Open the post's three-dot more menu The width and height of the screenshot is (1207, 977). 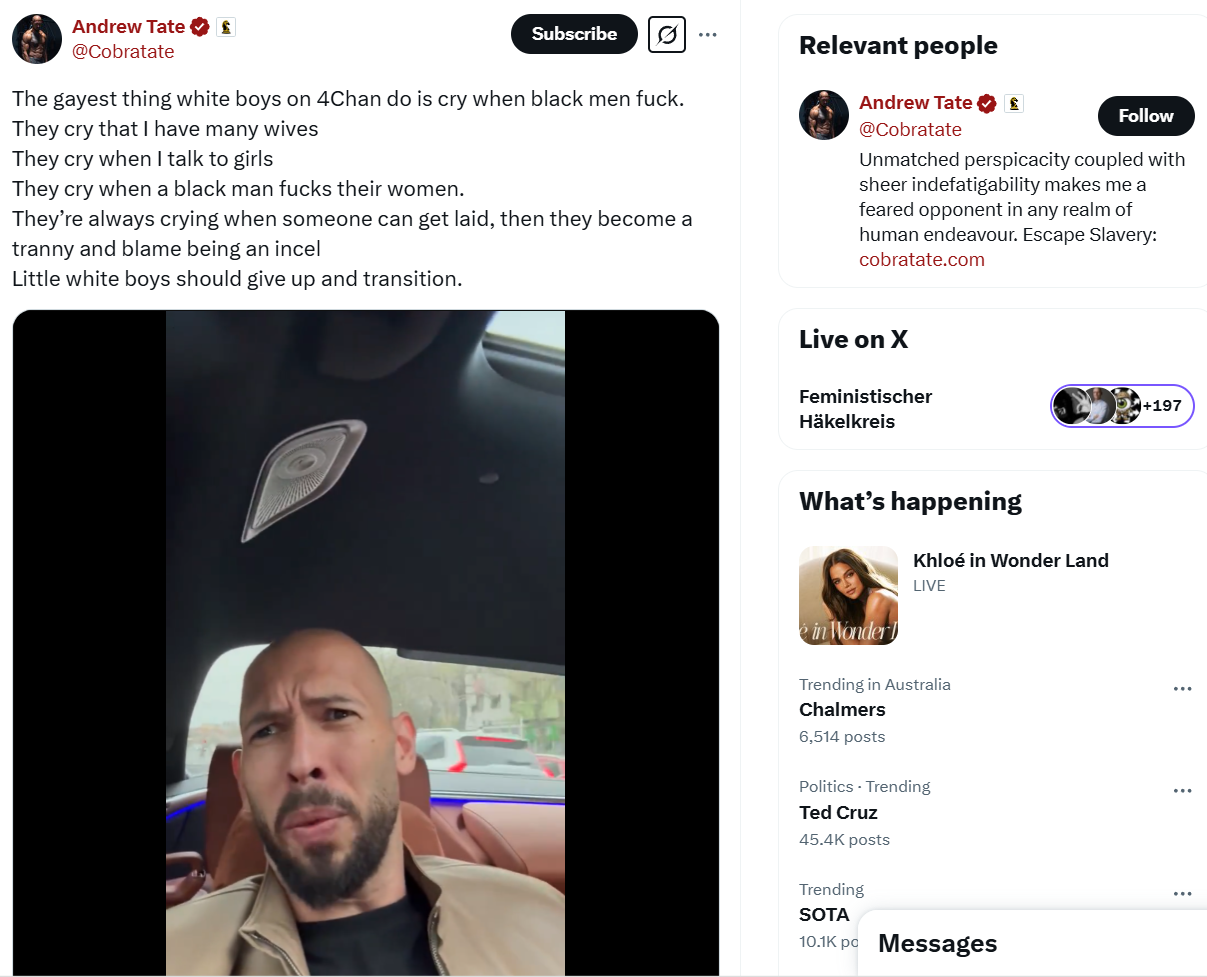708,35
